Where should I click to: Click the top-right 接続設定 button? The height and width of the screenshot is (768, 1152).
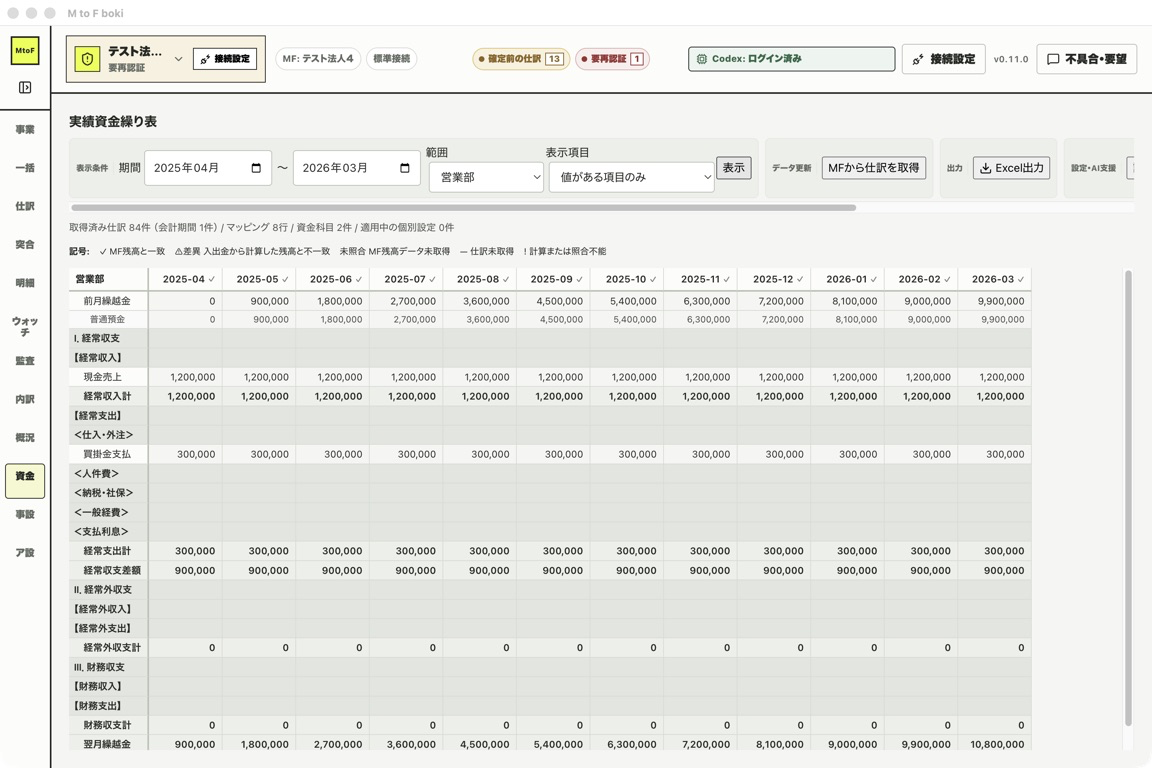coord(943,59)
